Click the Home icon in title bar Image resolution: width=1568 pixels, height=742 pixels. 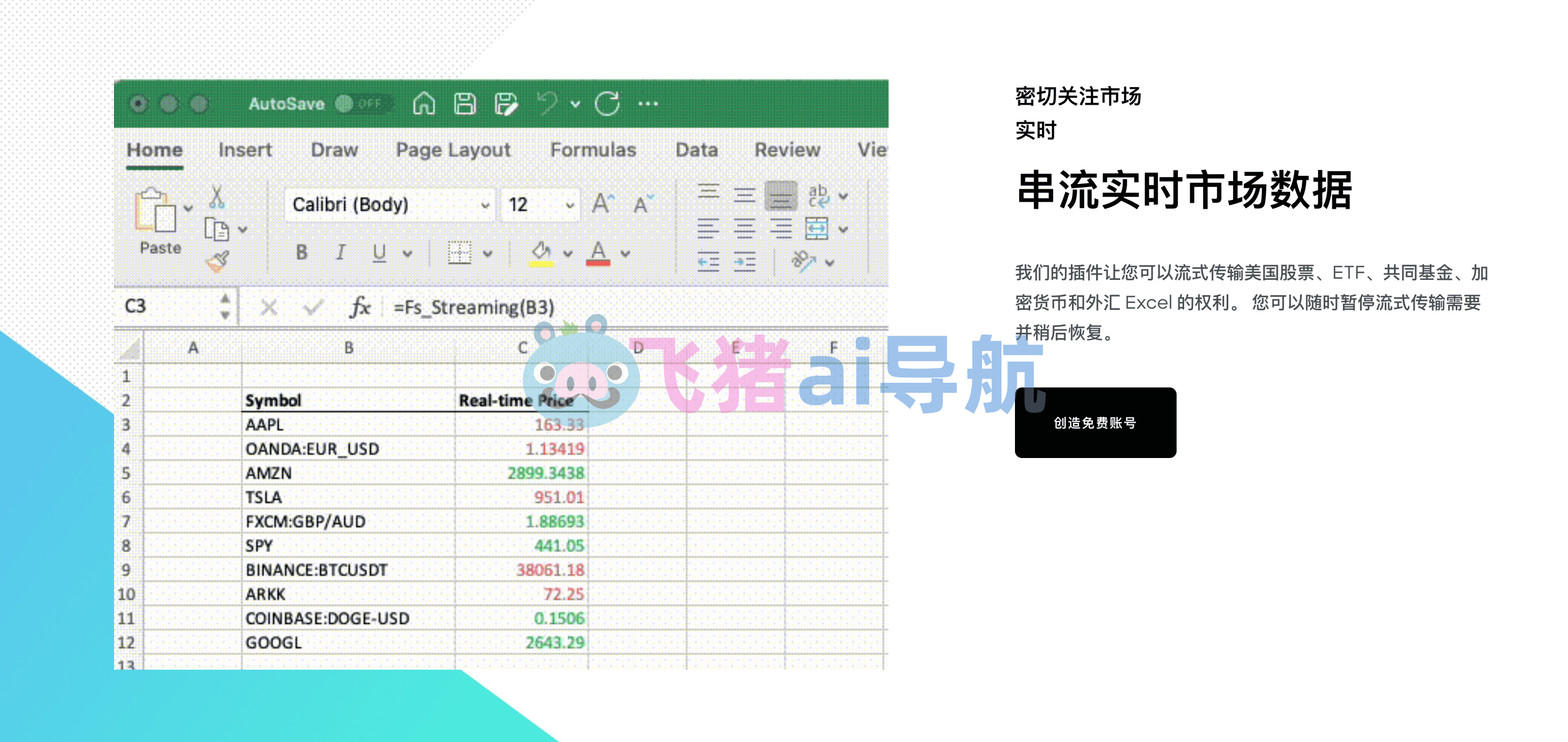pyautogui.click(x=424, y=103)
